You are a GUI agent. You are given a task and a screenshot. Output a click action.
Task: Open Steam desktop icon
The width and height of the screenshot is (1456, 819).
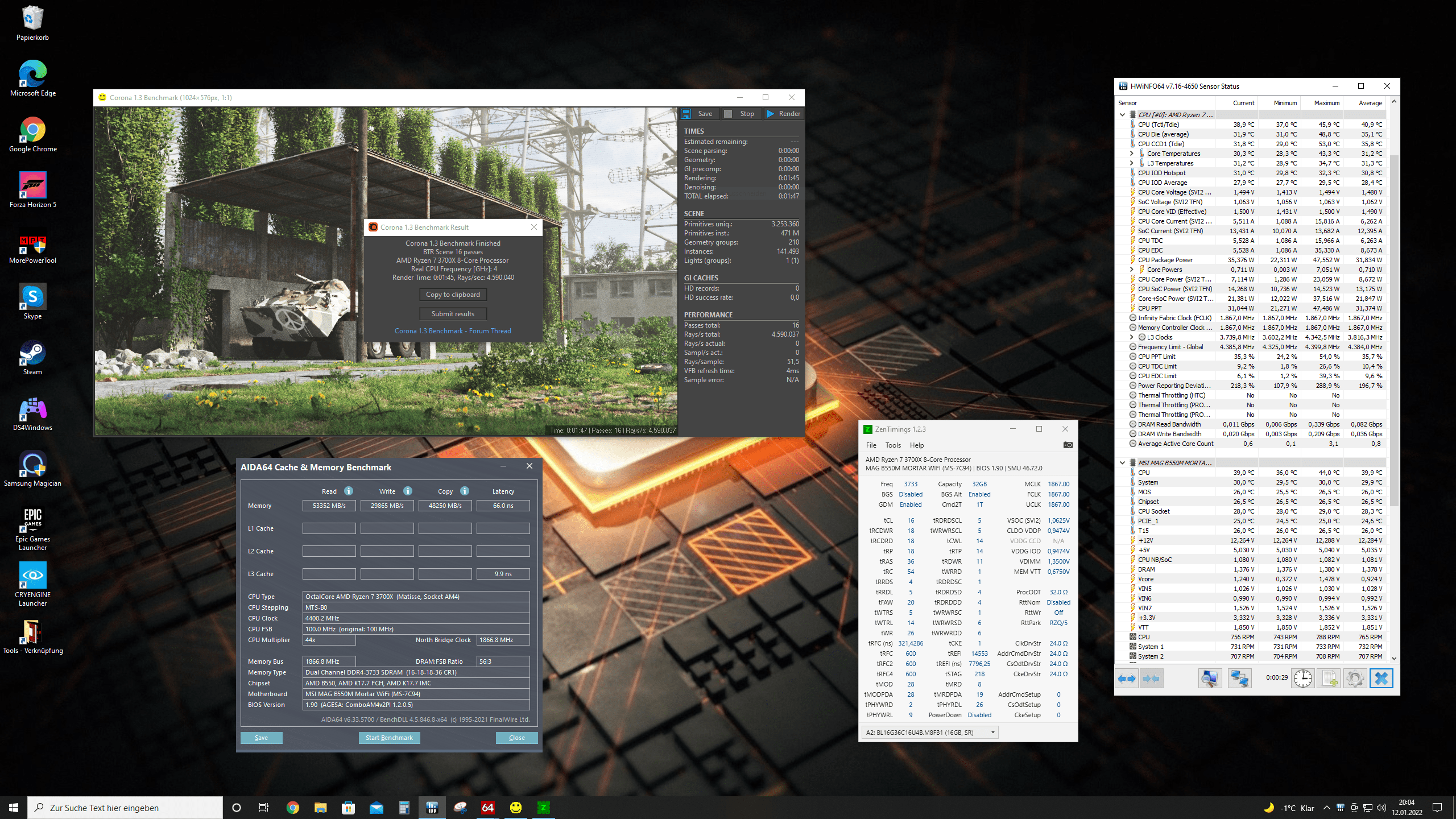[x=33, y=358]
